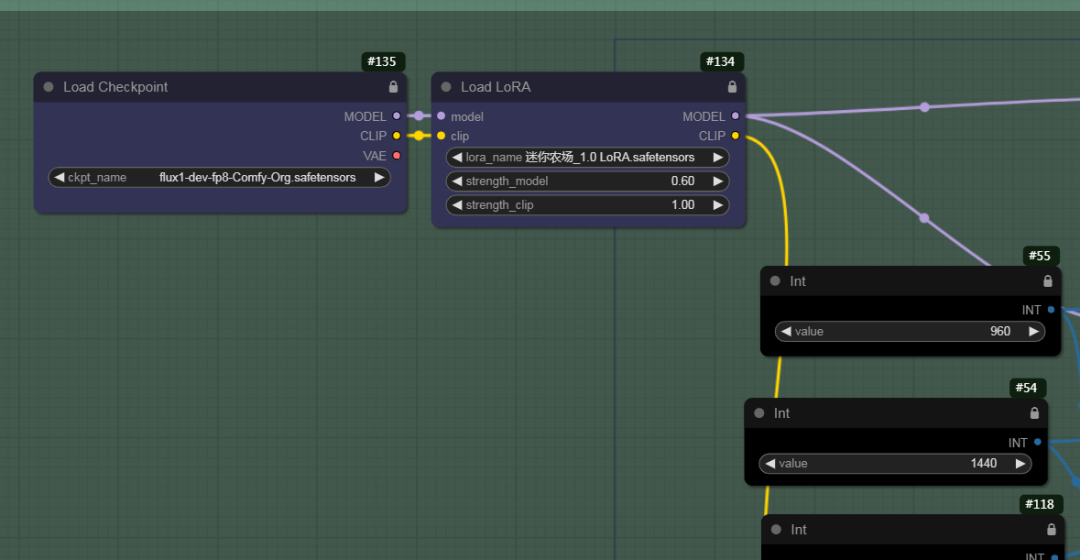The image size is (1080, 560).
Task: Select next lora_name with right arrow
Action: tap(718, 157)
